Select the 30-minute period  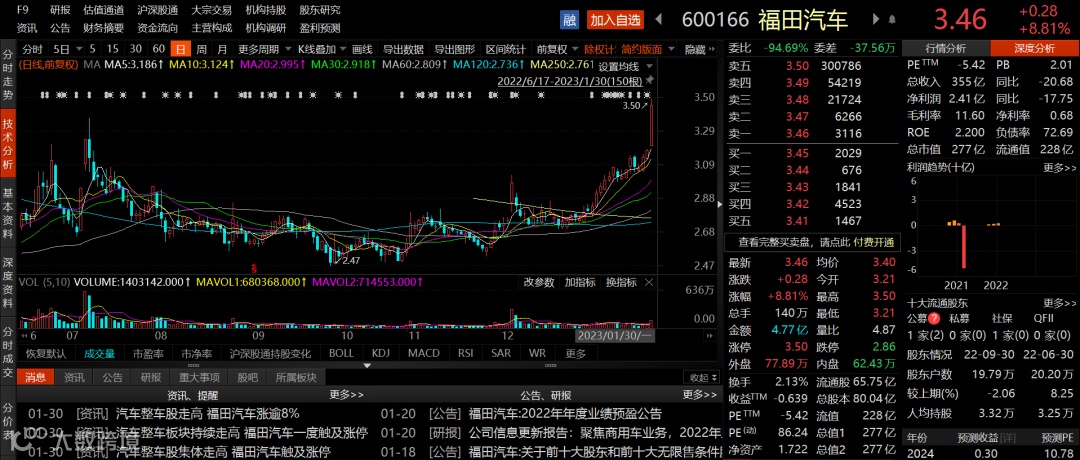[x=136, y=50]
